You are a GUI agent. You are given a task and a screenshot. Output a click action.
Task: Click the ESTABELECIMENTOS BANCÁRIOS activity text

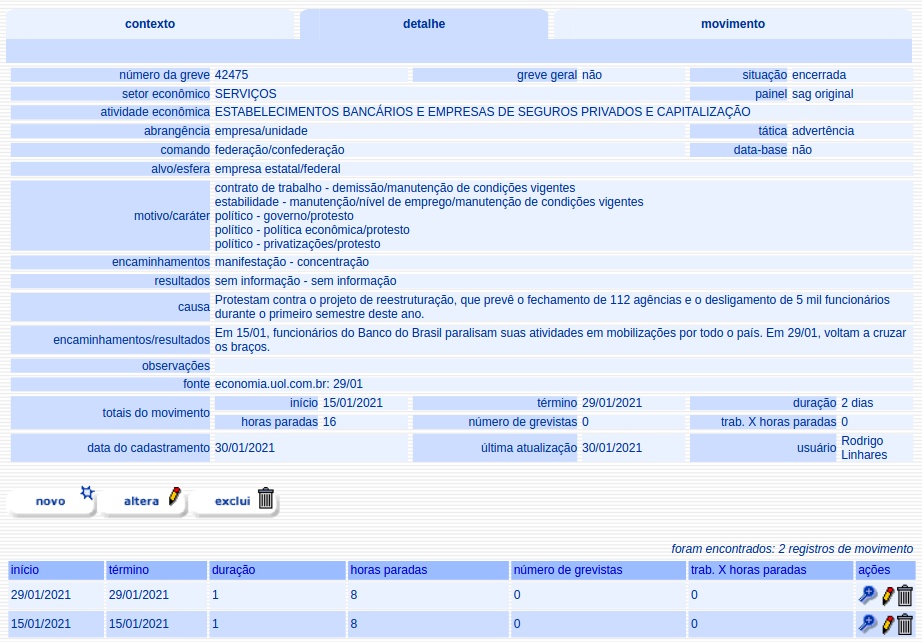pos(482,112)
